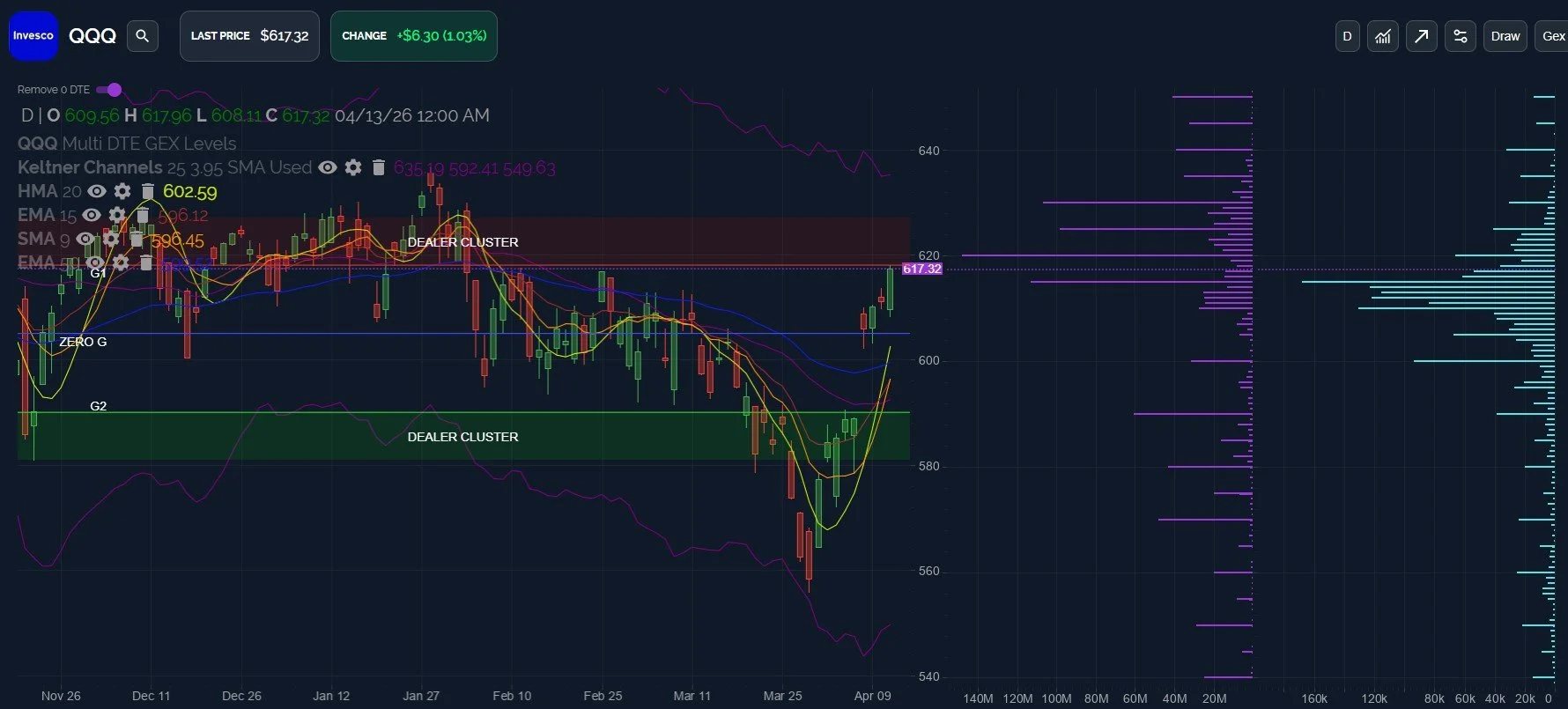Click the Mar 25 date label
Screen dimensions: 1568x709
click(x=782, y=696)
